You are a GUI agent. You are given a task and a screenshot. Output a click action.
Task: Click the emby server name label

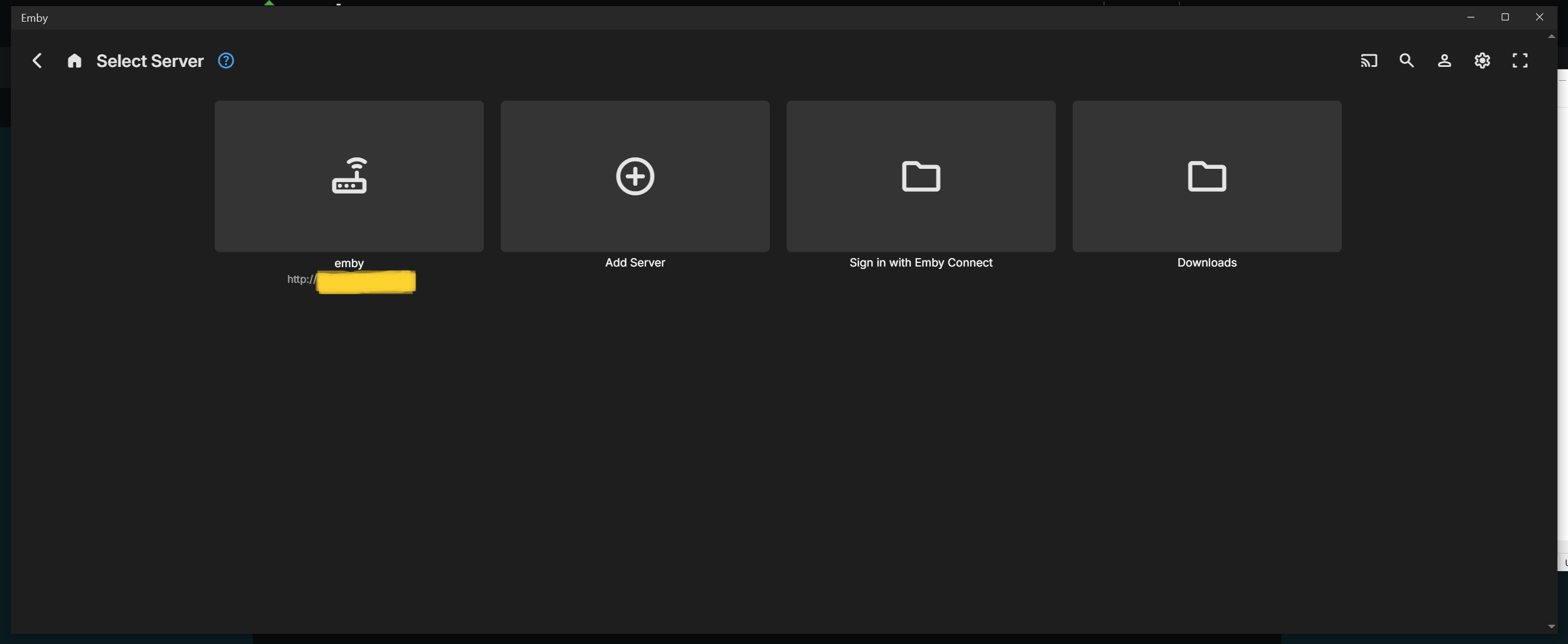349,263
